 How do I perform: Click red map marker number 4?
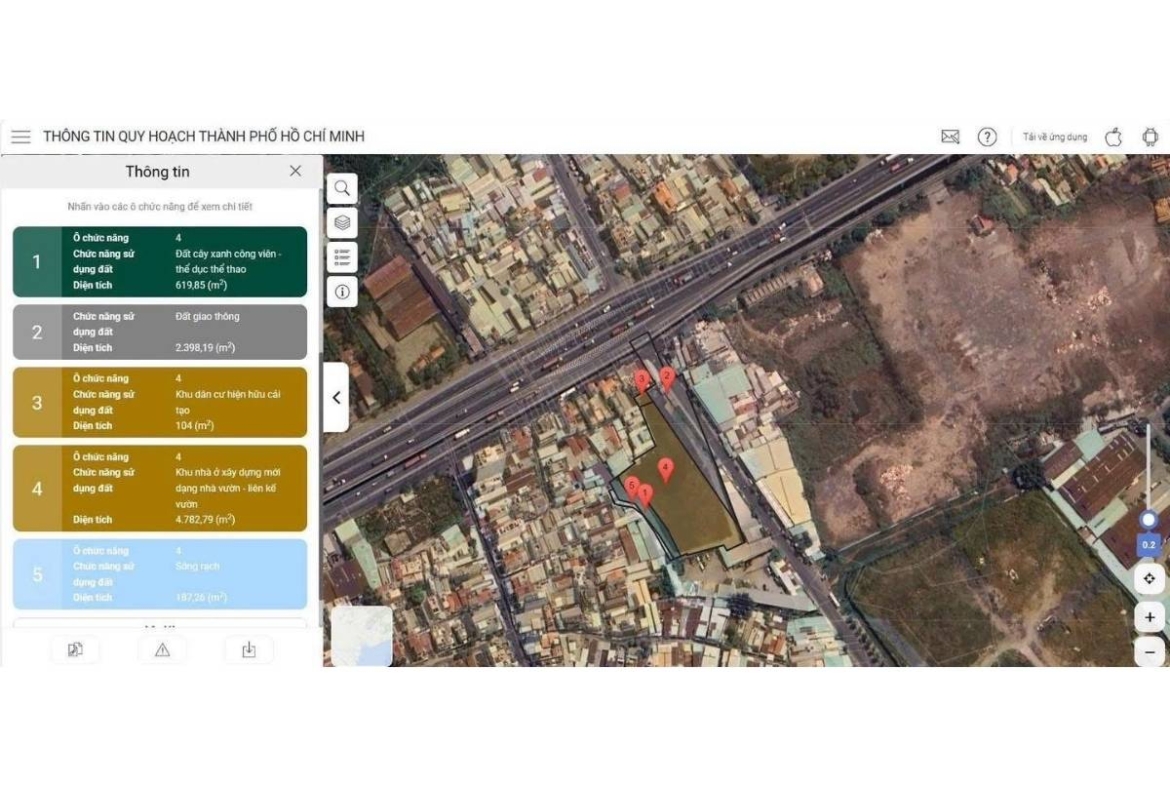pos(665,469)
